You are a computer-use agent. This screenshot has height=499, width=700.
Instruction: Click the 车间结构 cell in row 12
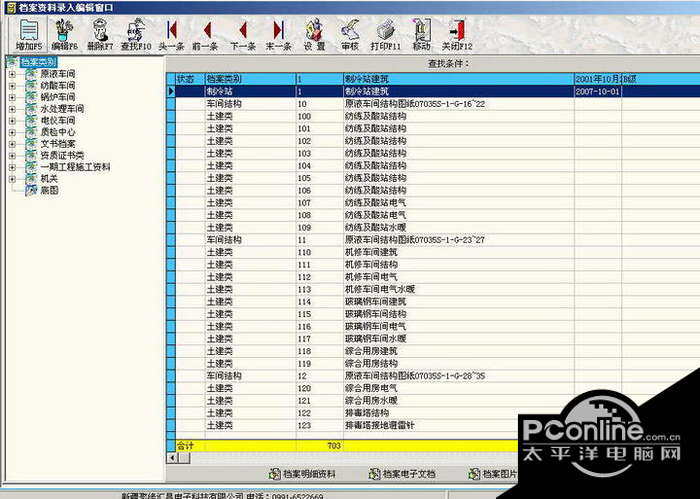pos(250,376)
